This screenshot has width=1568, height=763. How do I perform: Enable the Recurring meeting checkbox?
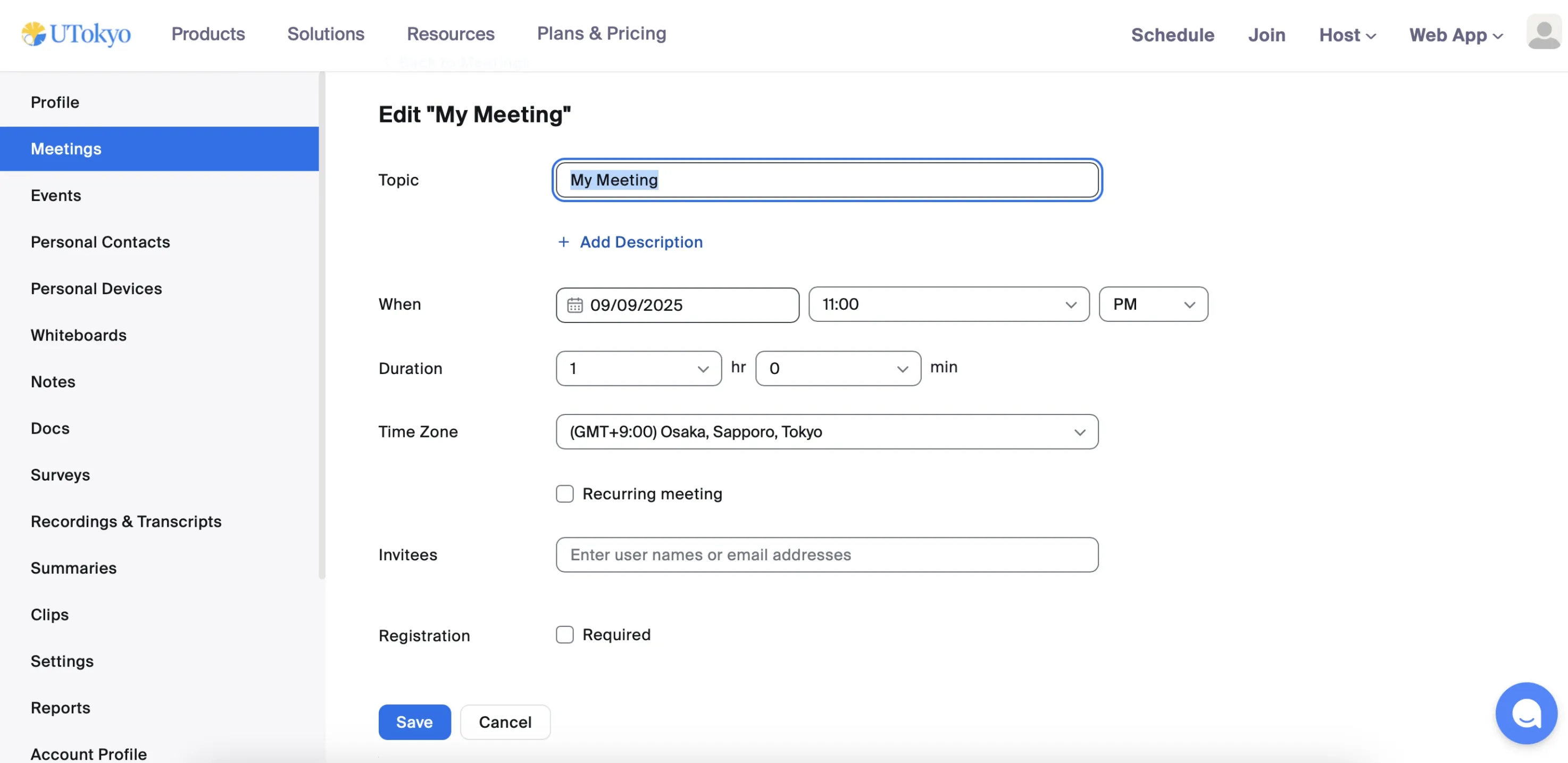(x=564, y=494)
